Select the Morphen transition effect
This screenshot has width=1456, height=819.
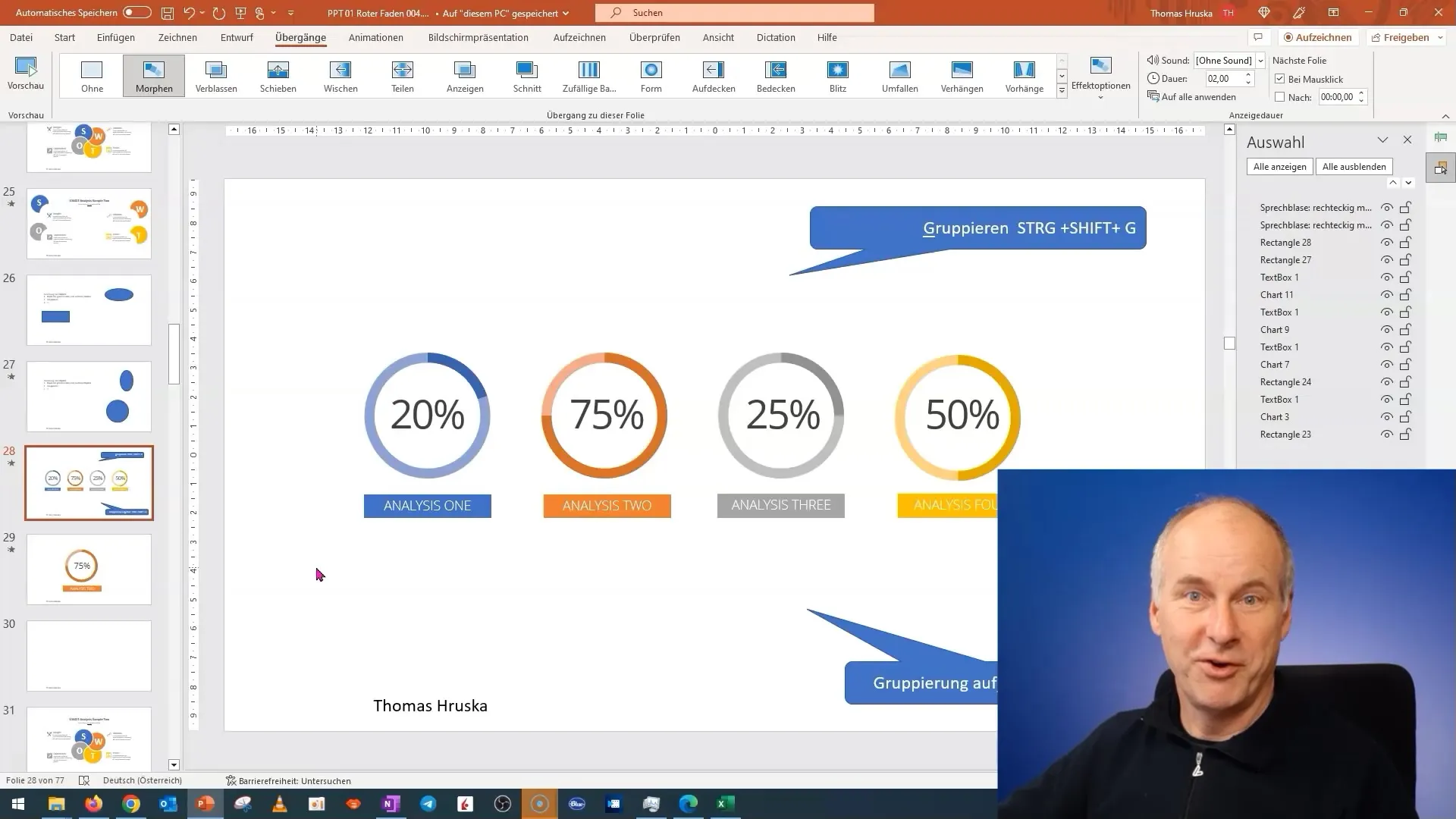(x=153, y=75)
